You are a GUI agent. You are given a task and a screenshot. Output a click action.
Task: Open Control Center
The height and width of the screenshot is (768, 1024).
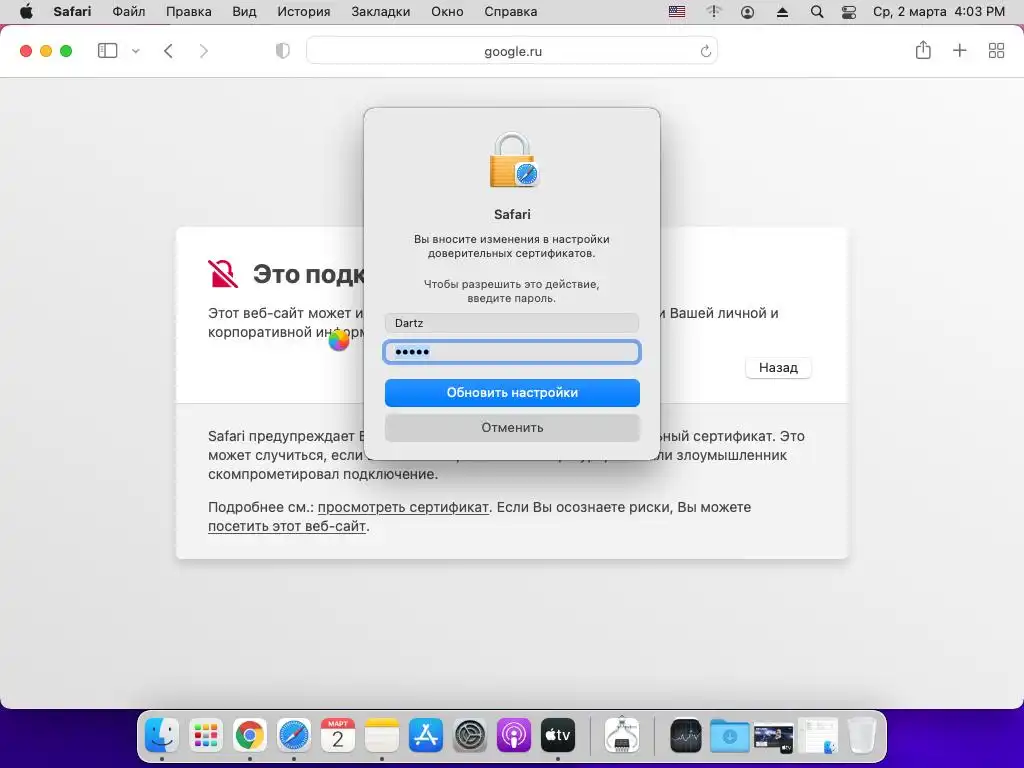(849, 12)
